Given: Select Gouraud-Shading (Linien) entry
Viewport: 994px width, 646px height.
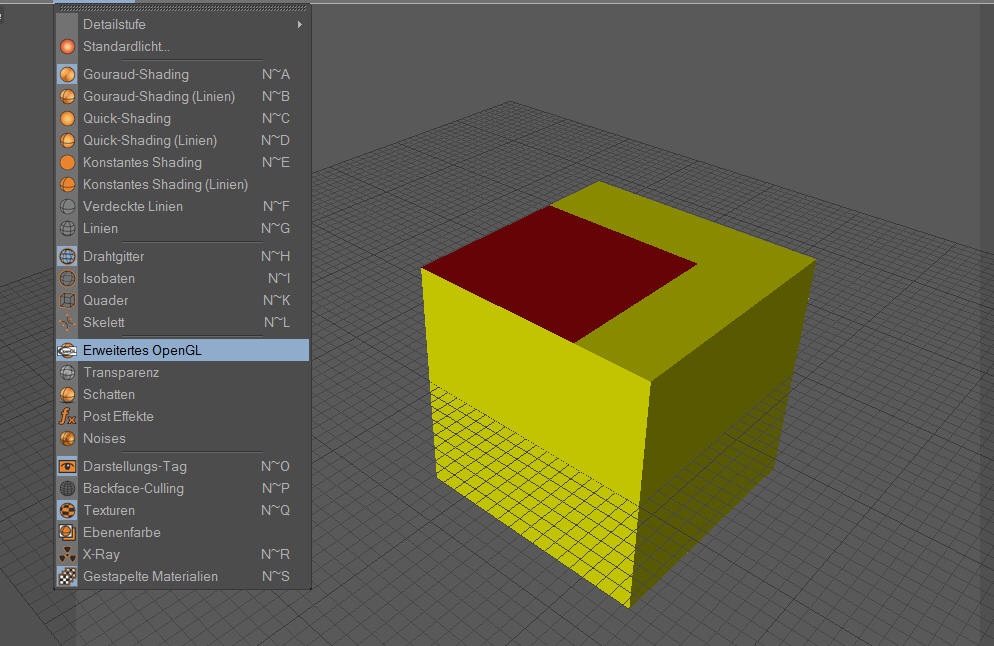Looking at the screenshot, I should [x=183, y=96].
